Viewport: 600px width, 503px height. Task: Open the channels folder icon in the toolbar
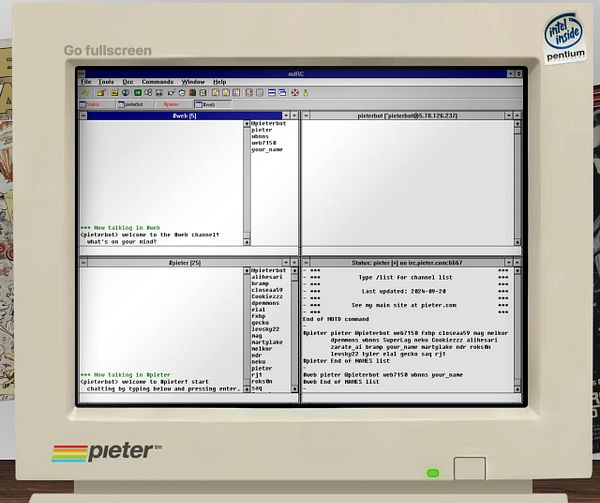114,93
